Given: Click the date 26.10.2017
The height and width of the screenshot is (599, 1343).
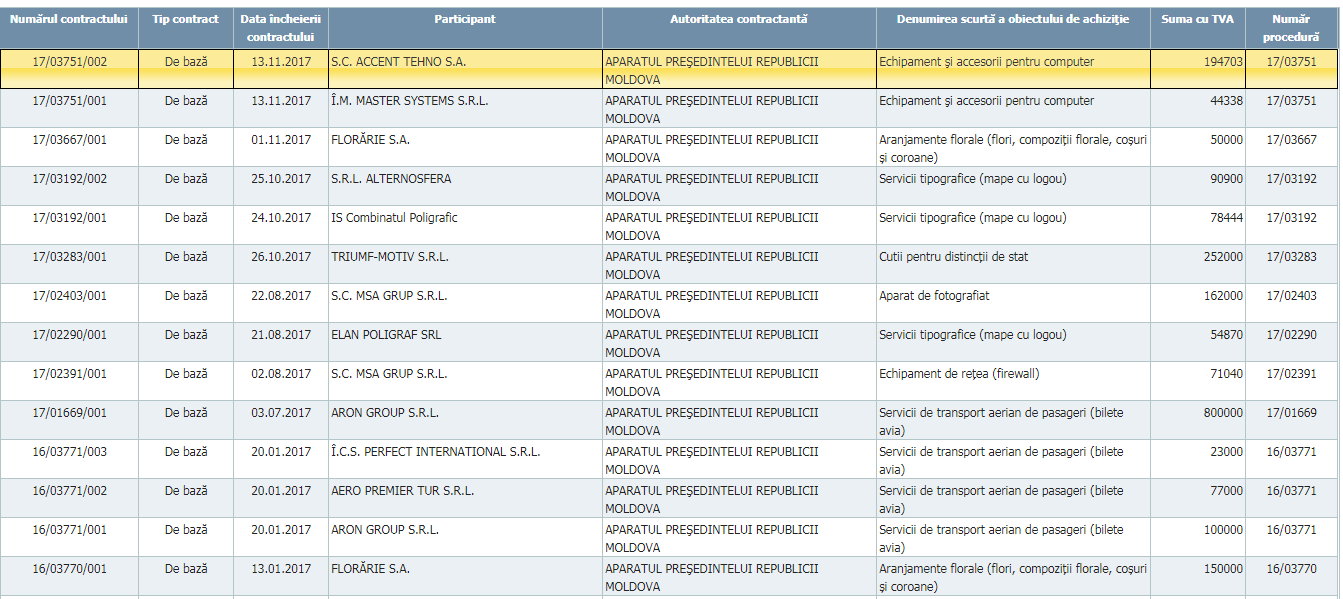Looking at the screenshot, I should click(x=281, y=257).
